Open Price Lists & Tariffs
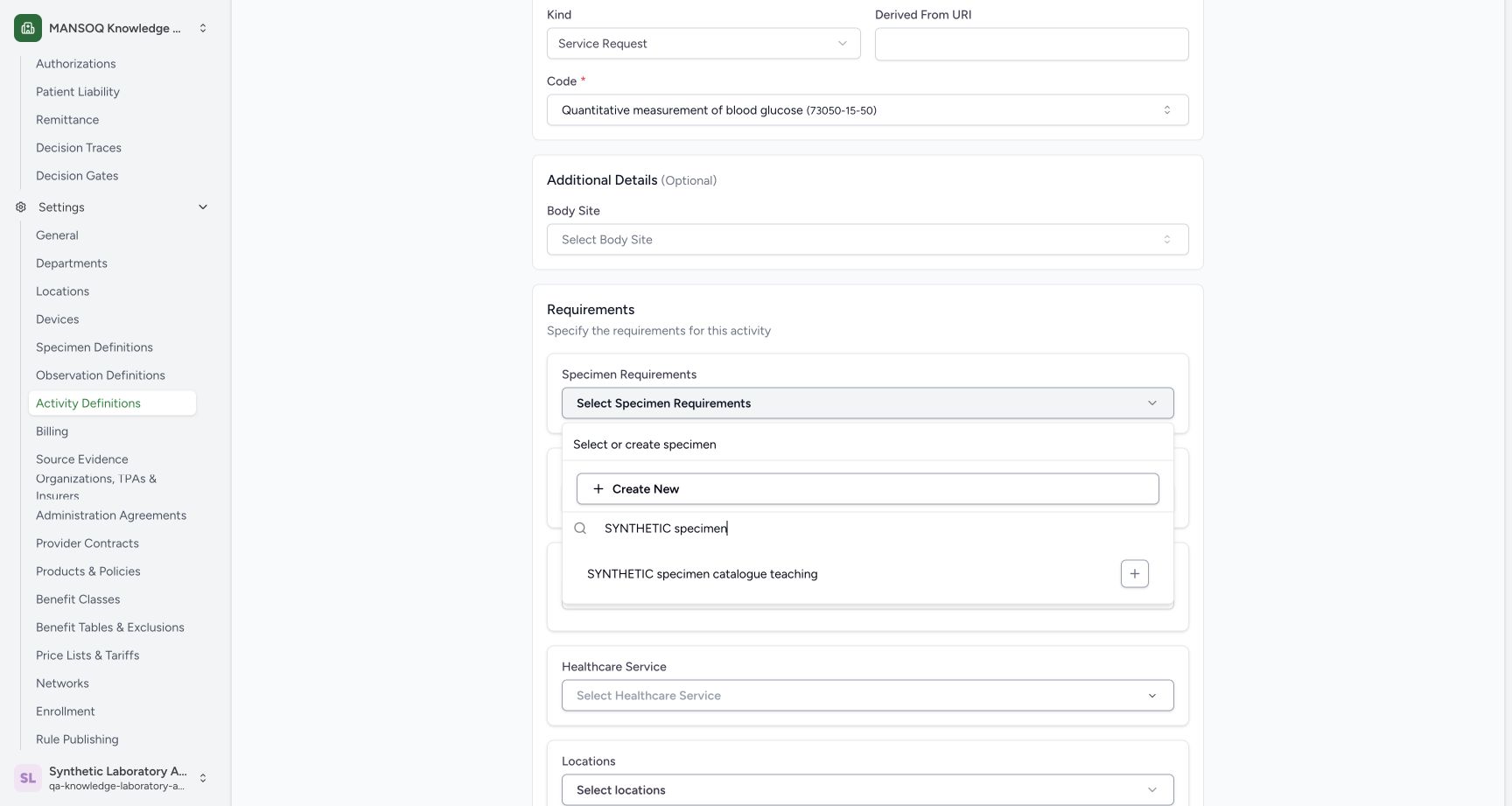Viewport: 1512px width, 806px height. 87,655
